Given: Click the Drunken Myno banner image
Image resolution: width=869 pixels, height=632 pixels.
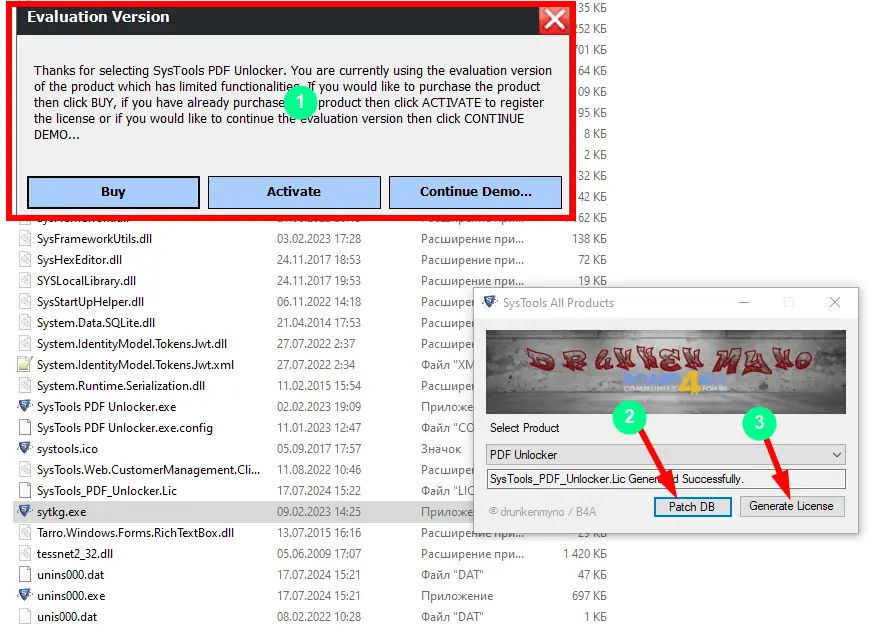Looking at the screenshot, I should 666,371.
